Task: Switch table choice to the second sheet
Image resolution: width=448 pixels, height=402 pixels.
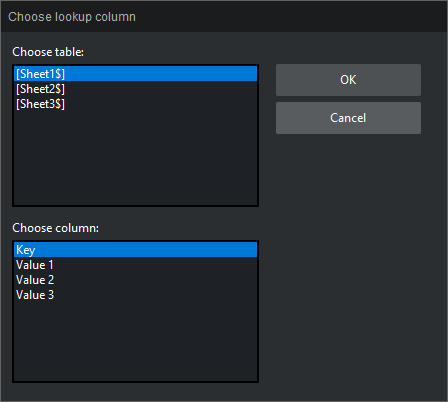Action: [135, 89]
